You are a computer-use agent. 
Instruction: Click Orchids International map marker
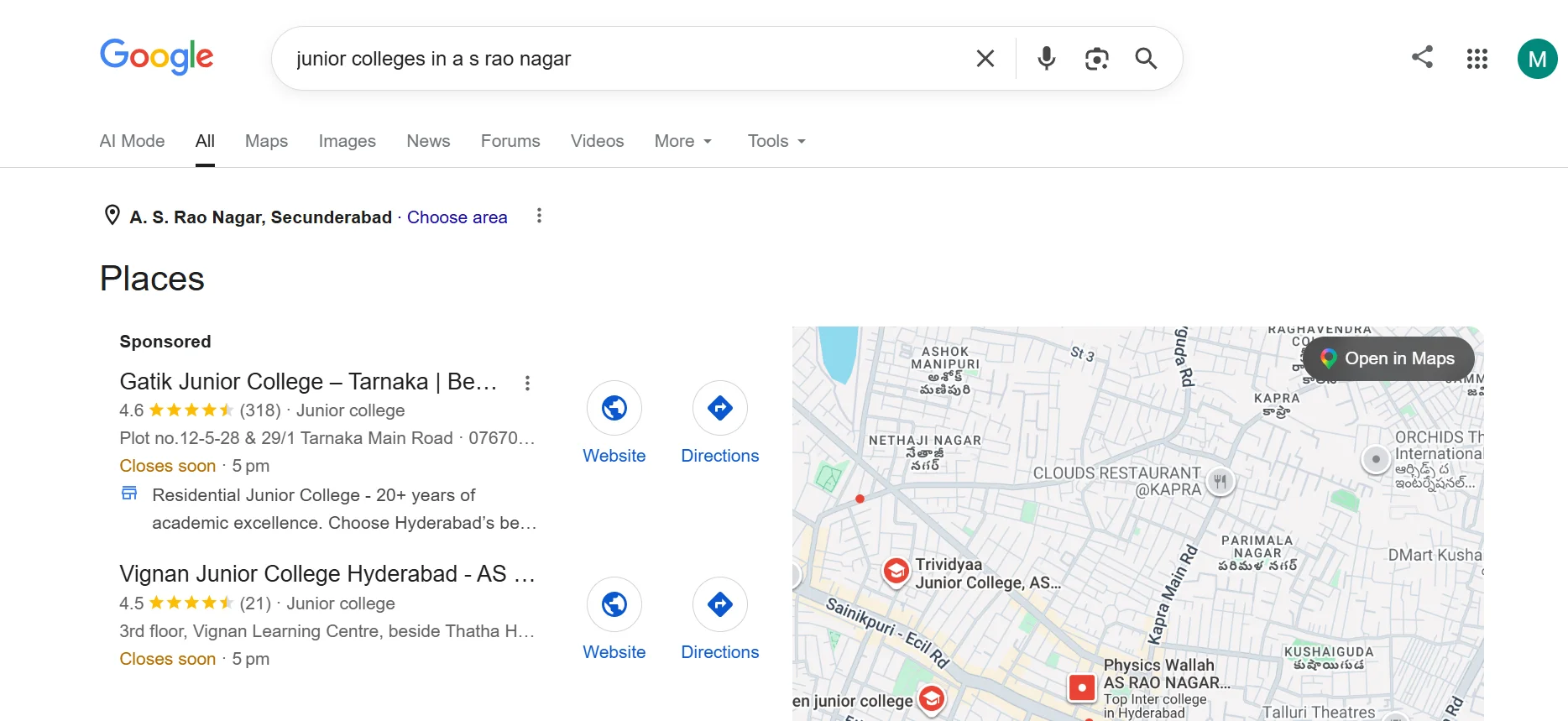(x=1375, y=459)
